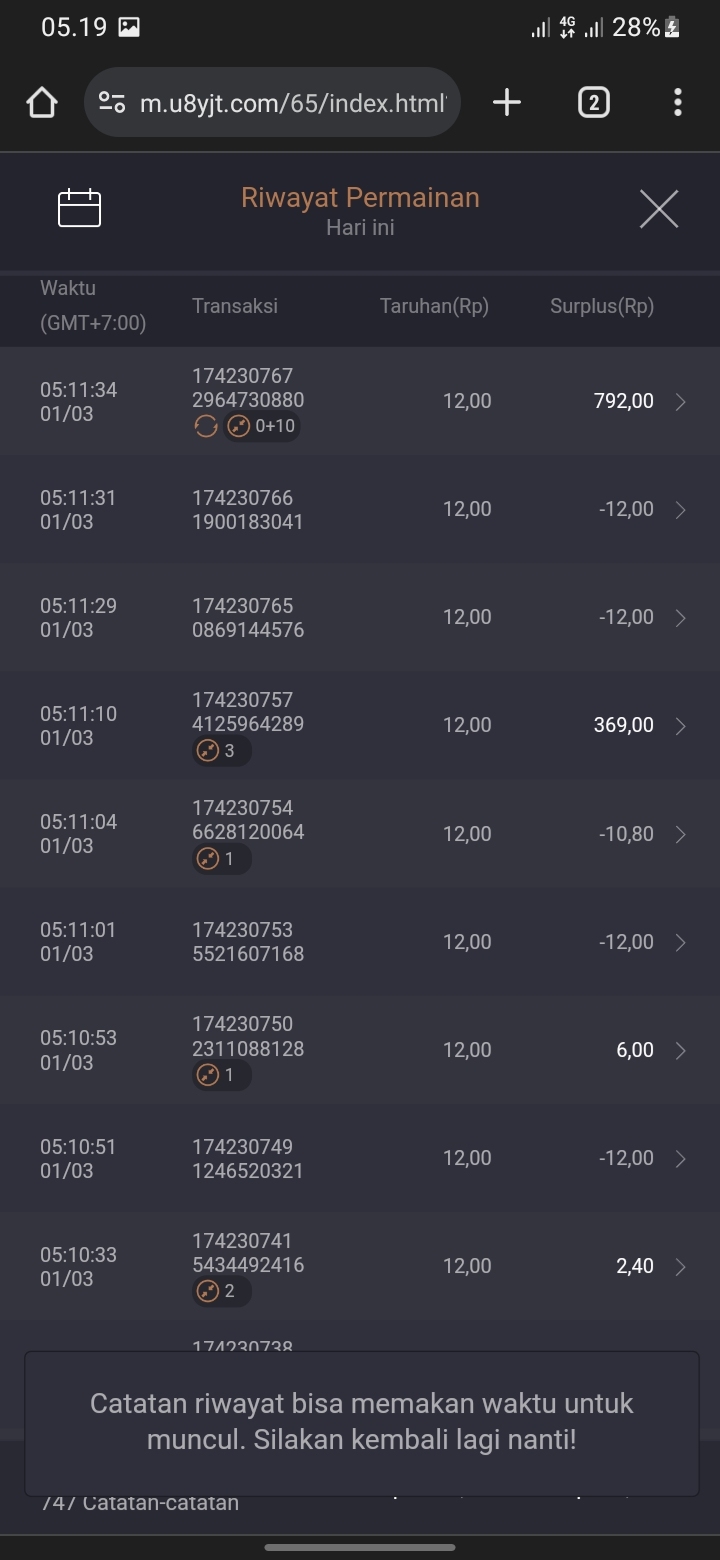Tap the m.u8yjt.com address bar
The image size is (720, 1560).
pyautogui.click(x=290, y=102)
